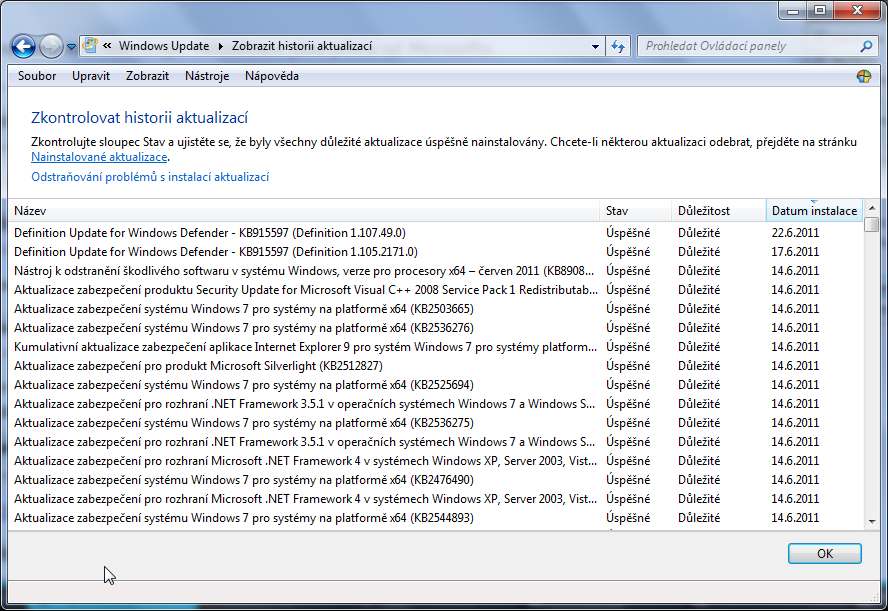Screen dimensions: 888x611
Task: Open the Zobrazit menu
Action: click(147, 76)
